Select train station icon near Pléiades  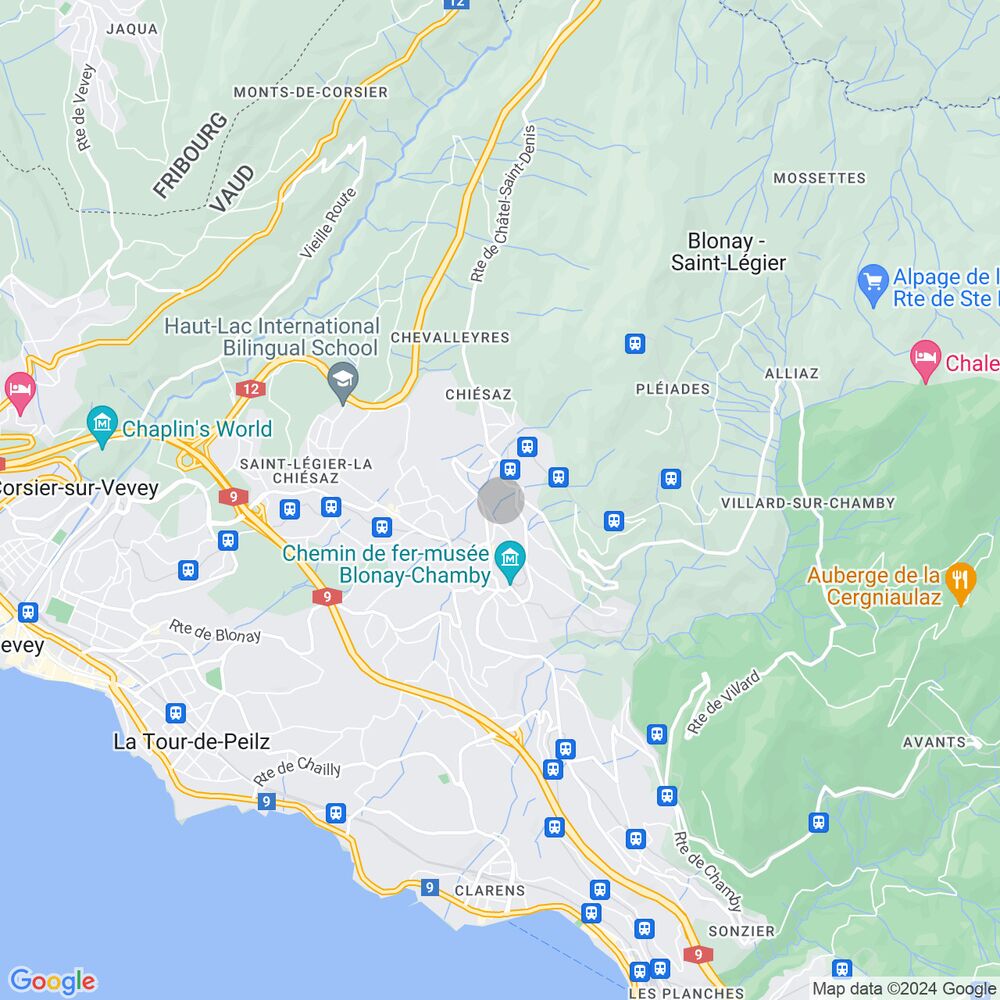[635, 344]
